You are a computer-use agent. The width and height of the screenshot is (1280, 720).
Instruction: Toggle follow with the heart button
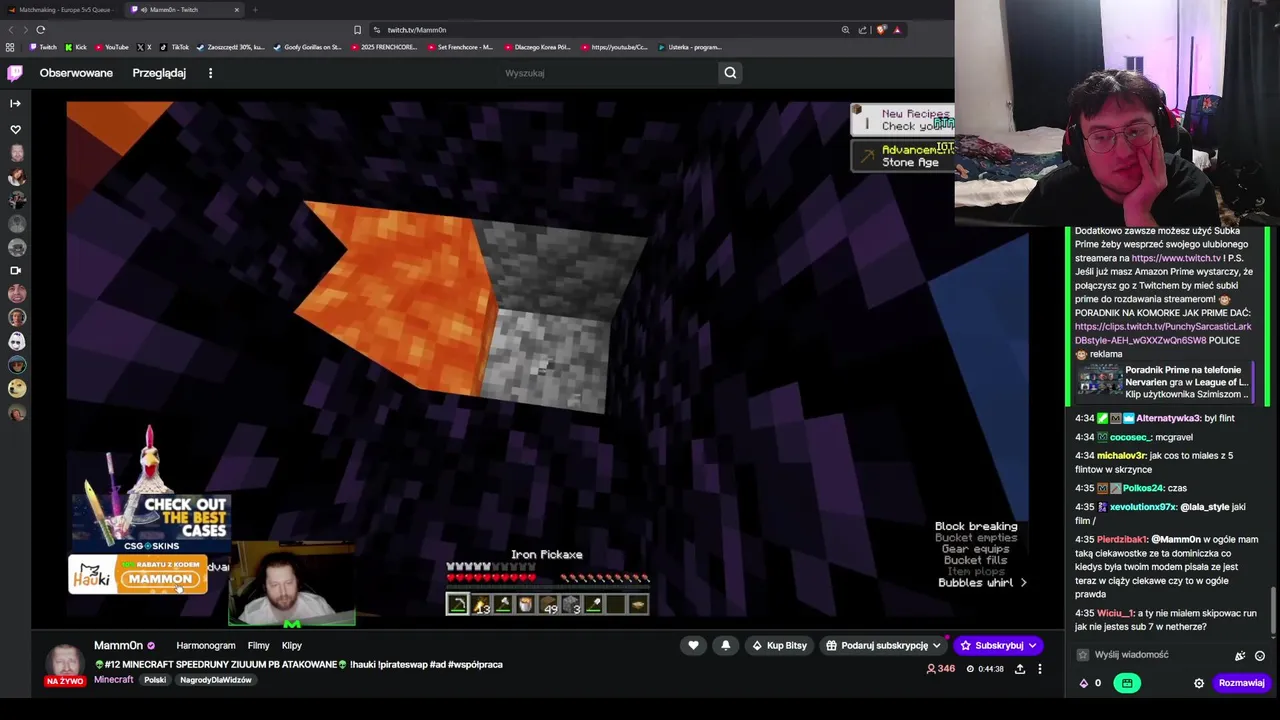click(x=693, y=646)
